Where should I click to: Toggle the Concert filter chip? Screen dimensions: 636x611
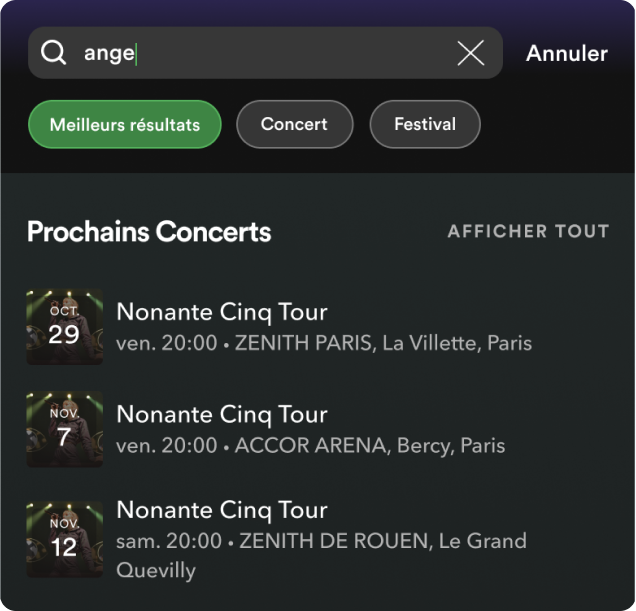click(x=294, y=125)
